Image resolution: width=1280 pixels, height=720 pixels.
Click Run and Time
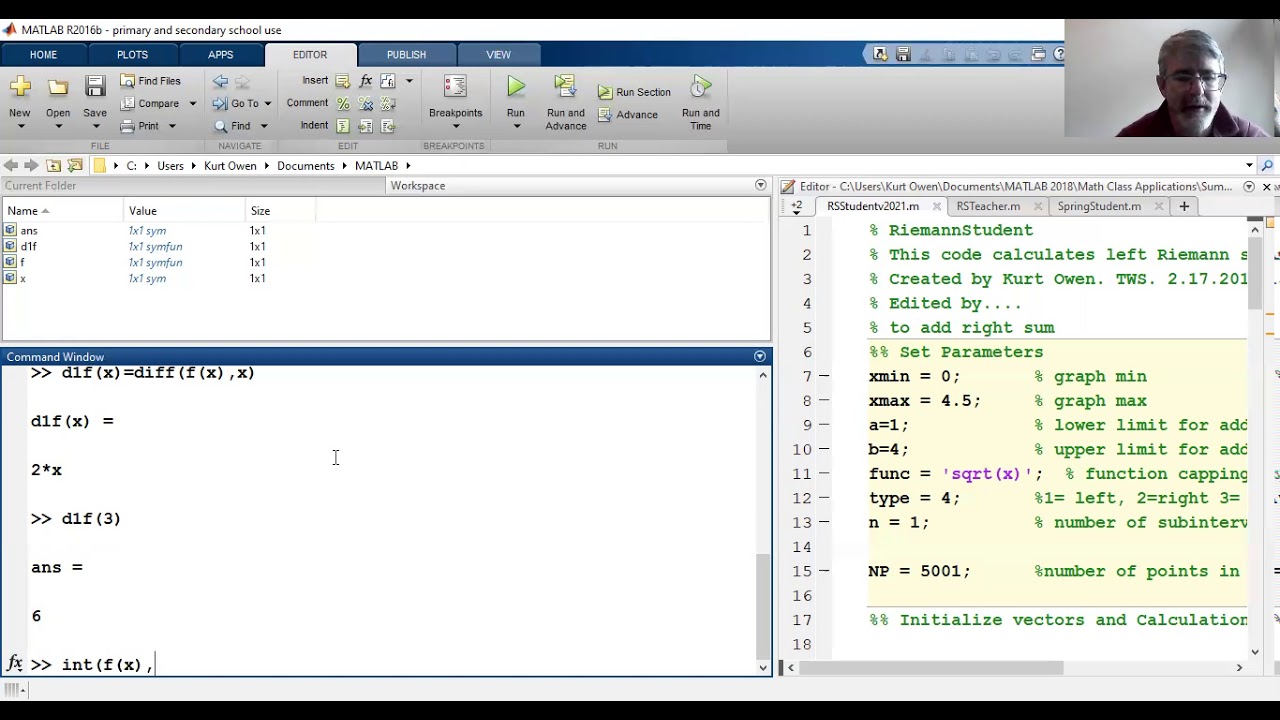(x=700, y=103)
